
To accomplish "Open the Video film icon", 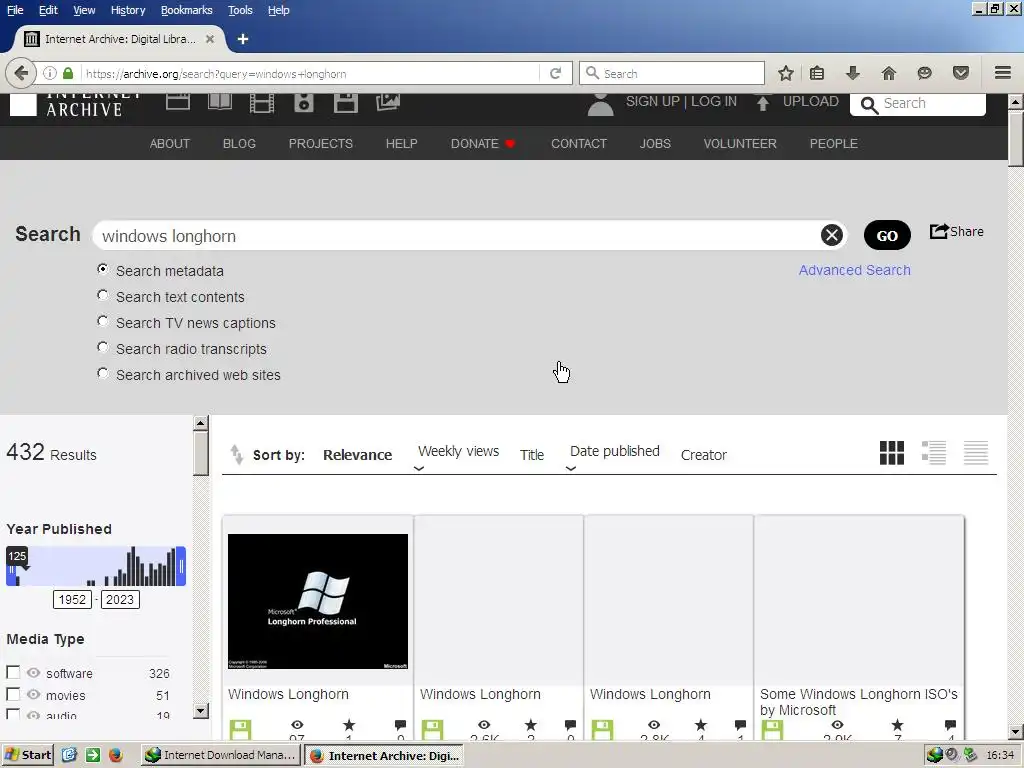I will [x=262, y=103].
